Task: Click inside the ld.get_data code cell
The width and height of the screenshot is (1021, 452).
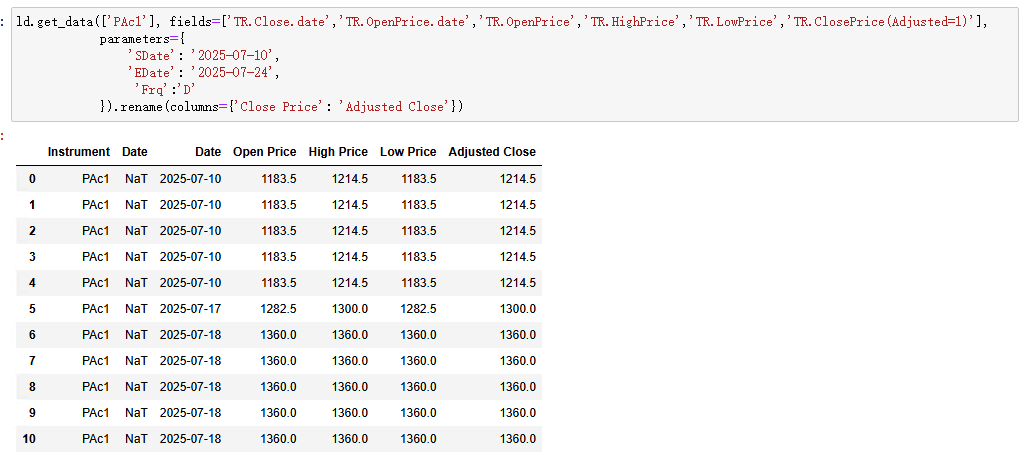Action: (x=514, y=64)
